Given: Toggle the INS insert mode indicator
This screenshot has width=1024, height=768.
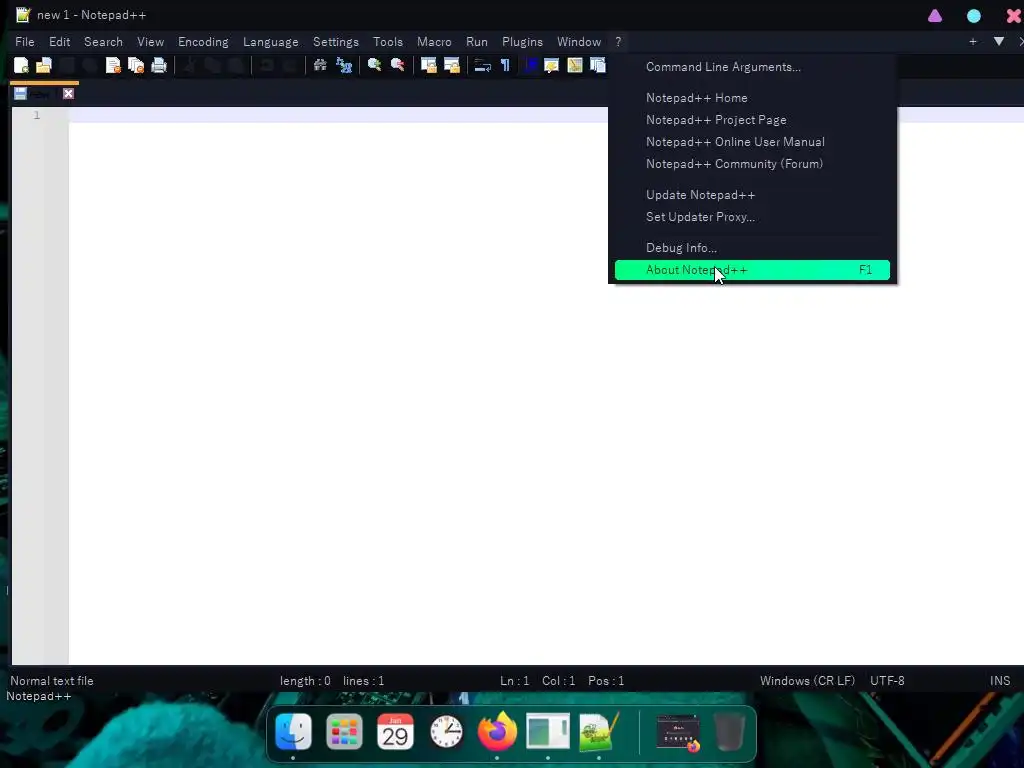Looking at the screenshot, I should coord(1000,680).
